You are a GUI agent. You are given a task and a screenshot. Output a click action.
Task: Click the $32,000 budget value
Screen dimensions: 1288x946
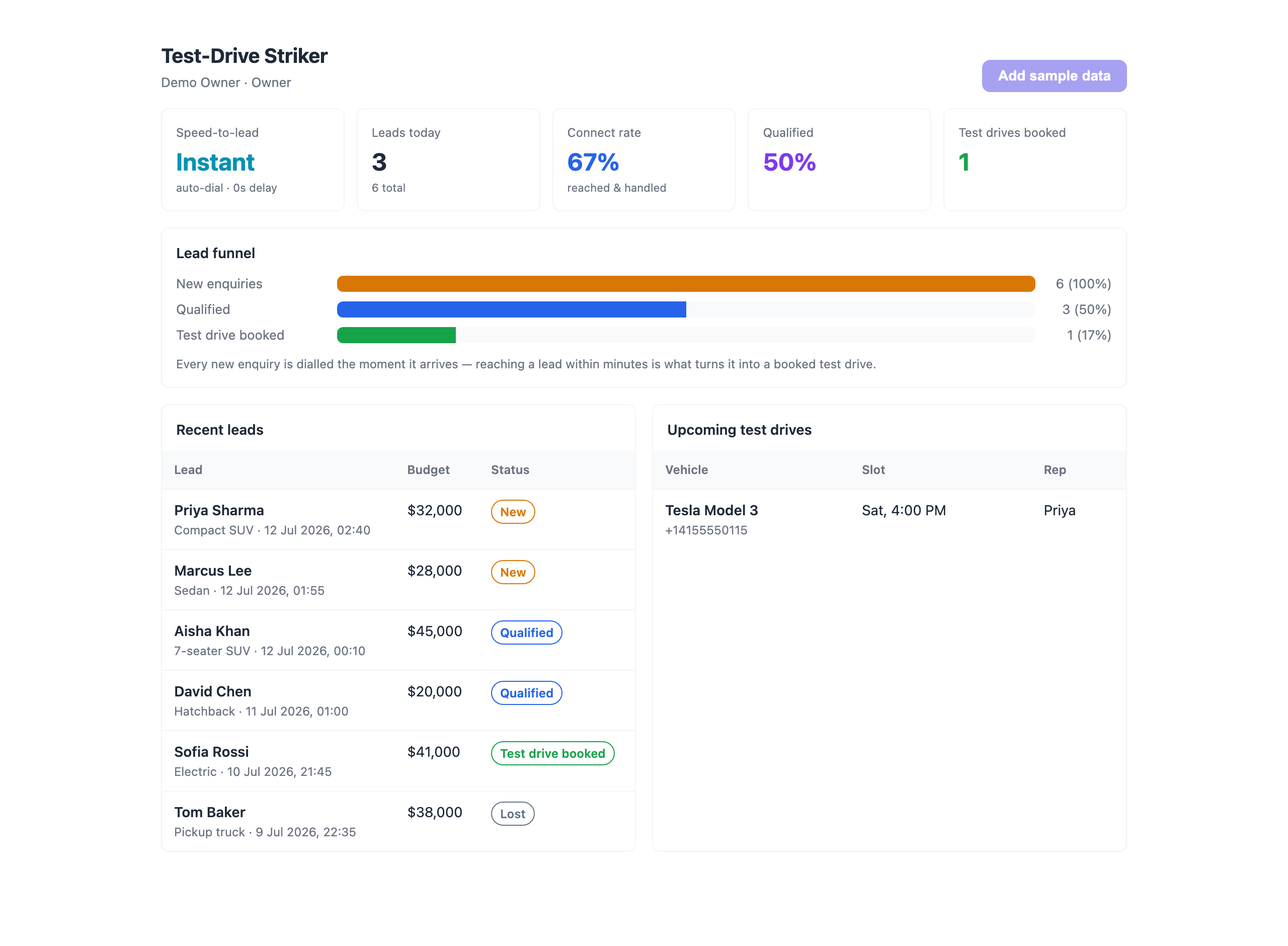point(435,510)
